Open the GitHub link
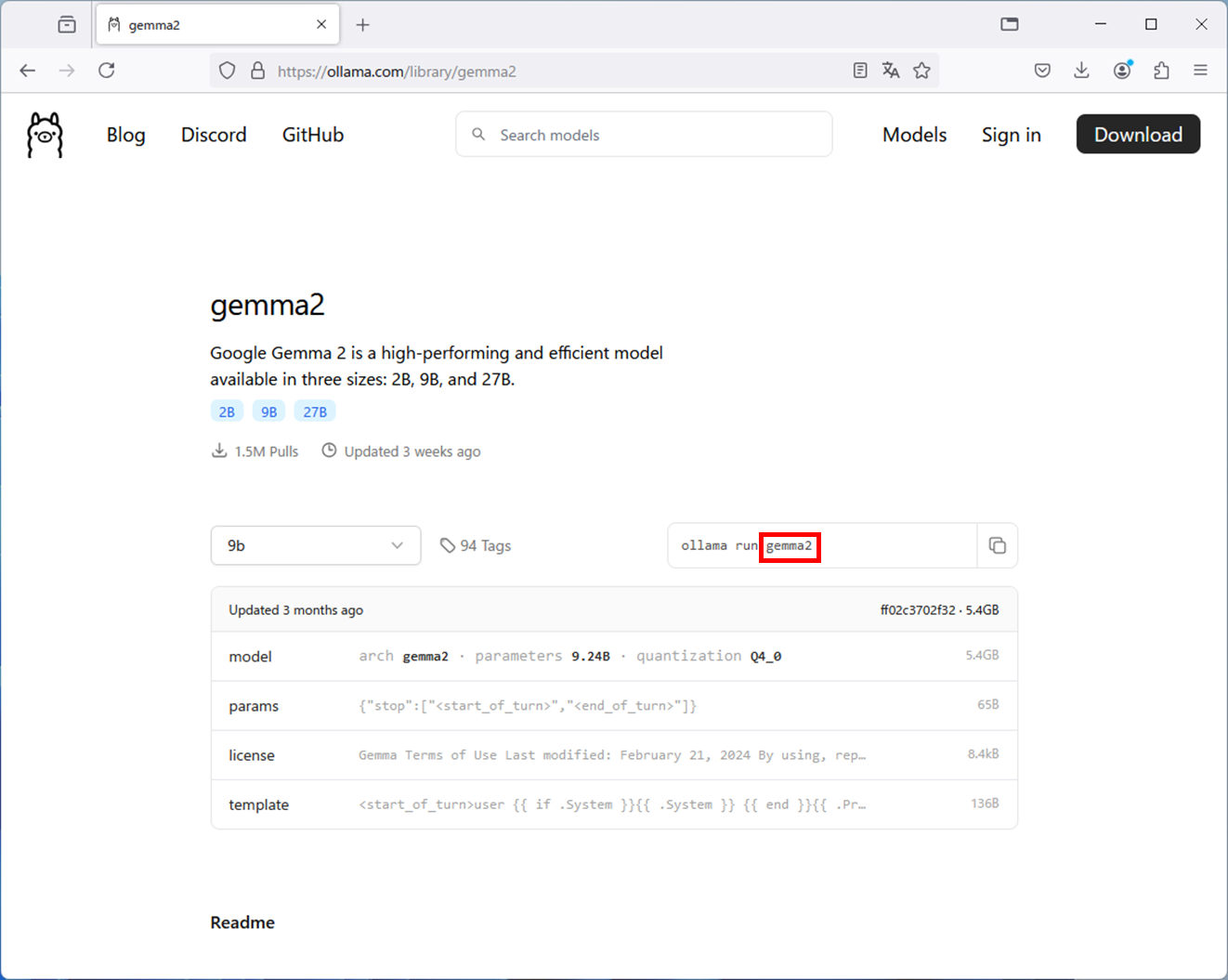 (312, 134)
